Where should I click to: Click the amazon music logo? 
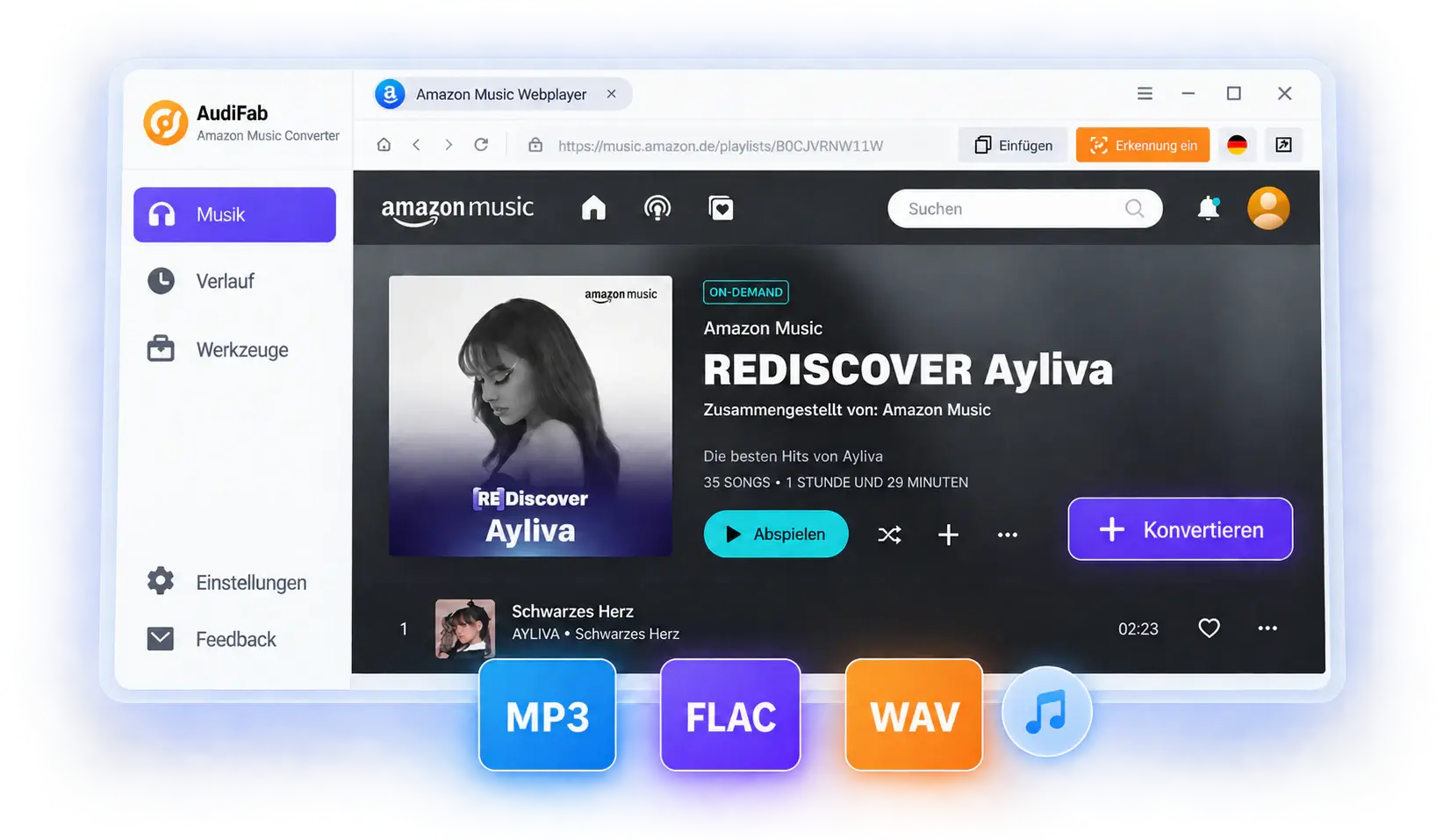click(457, 209)
